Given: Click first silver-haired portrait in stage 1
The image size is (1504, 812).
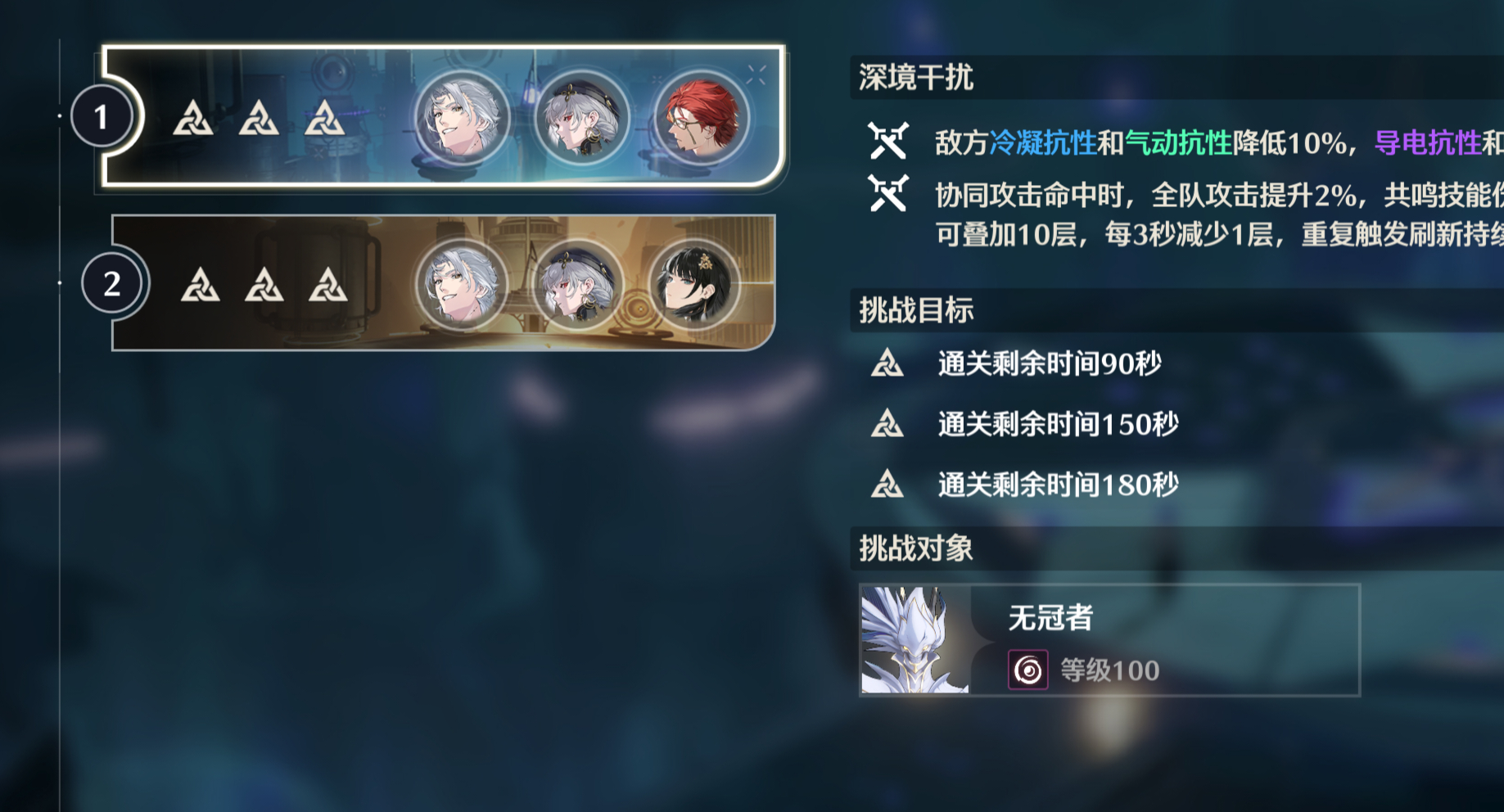Looking at the screenshot, I should [462, 117].
